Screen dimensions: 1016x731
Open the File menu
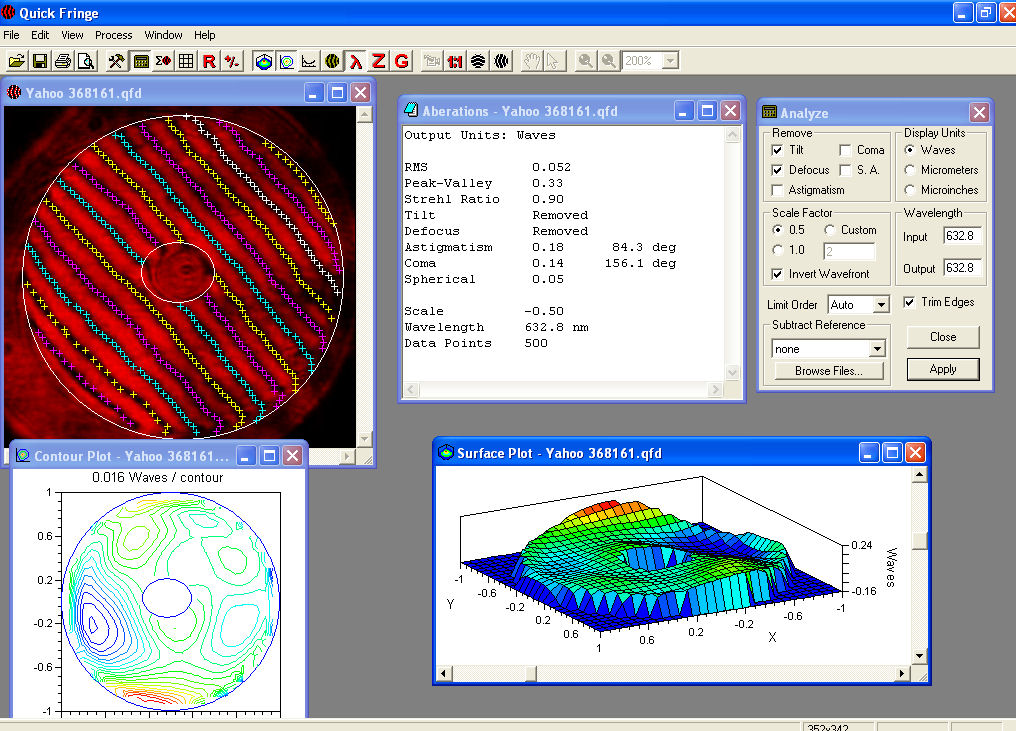(11, 35)
